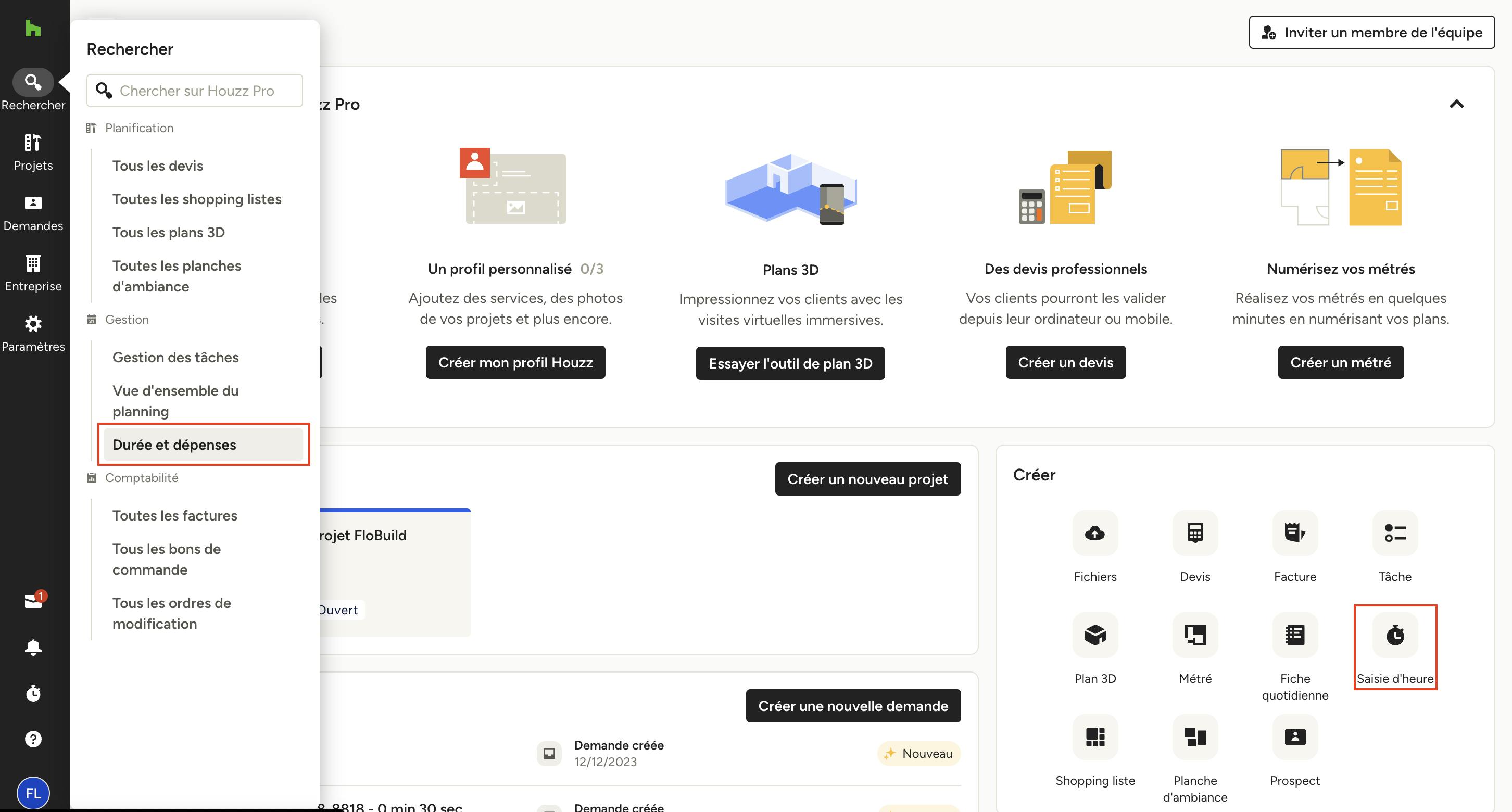The width and height of the screenshot is (1512, 812).
Task: Create Fichiers via upload icon
Action: pyautogui.click(x=1094, y=532)
